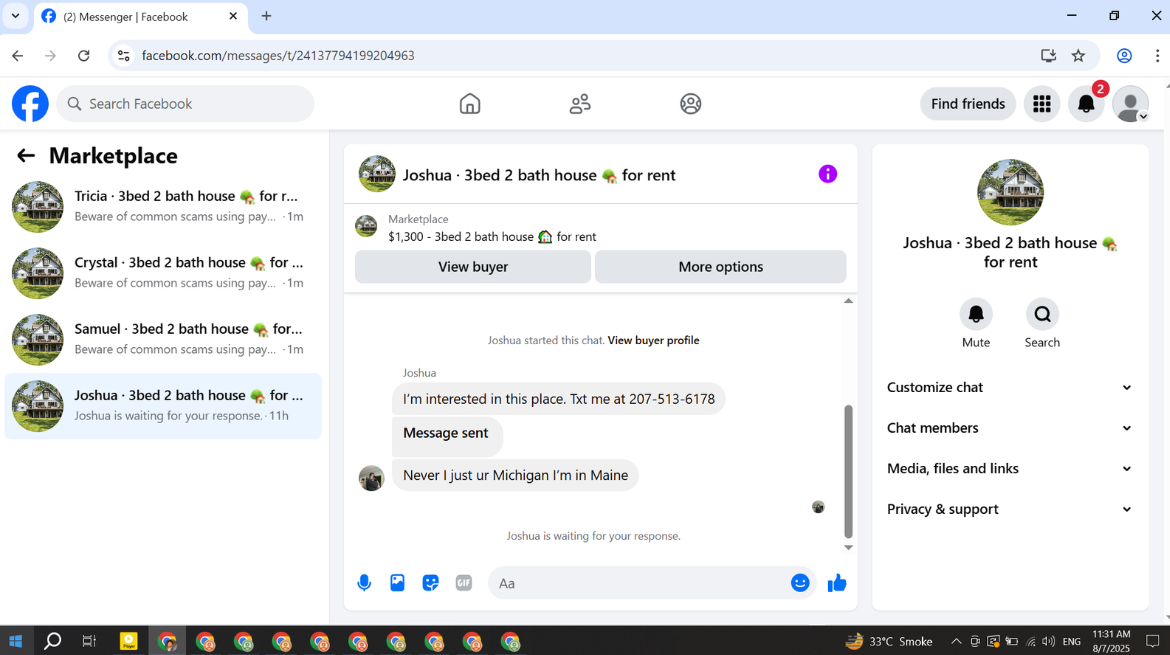This screenshot has height=655, width=1170.
Task: Open the Groups icon in top navigation
Action: point(690,104)
